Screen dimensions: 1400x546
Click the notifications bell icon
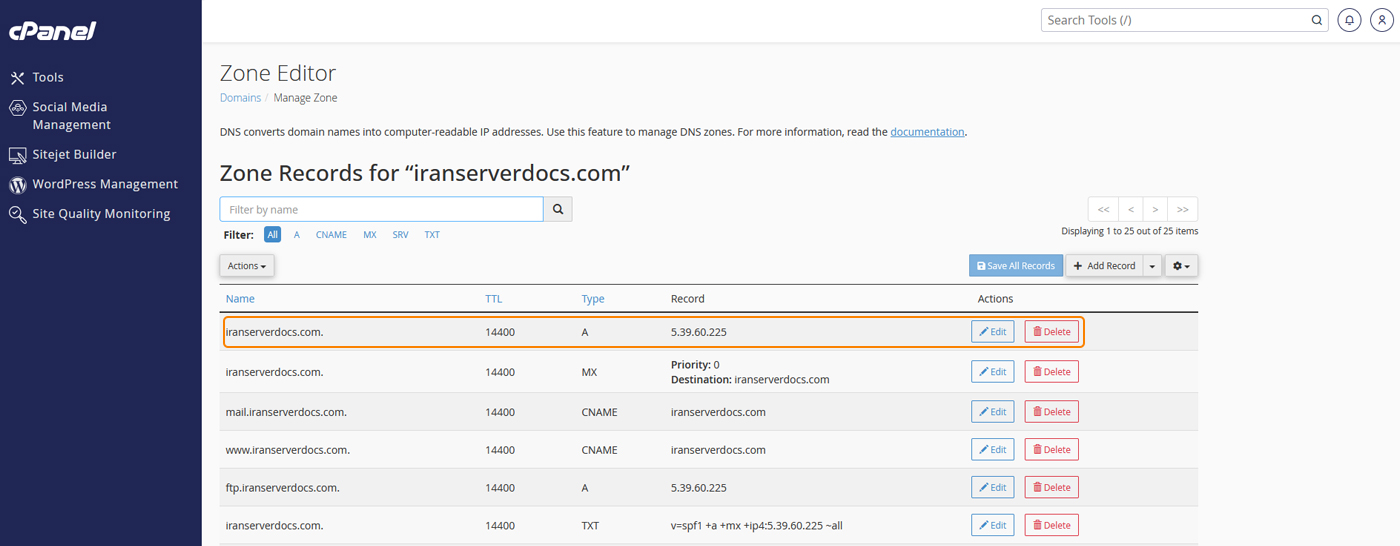coord(1349,20)
